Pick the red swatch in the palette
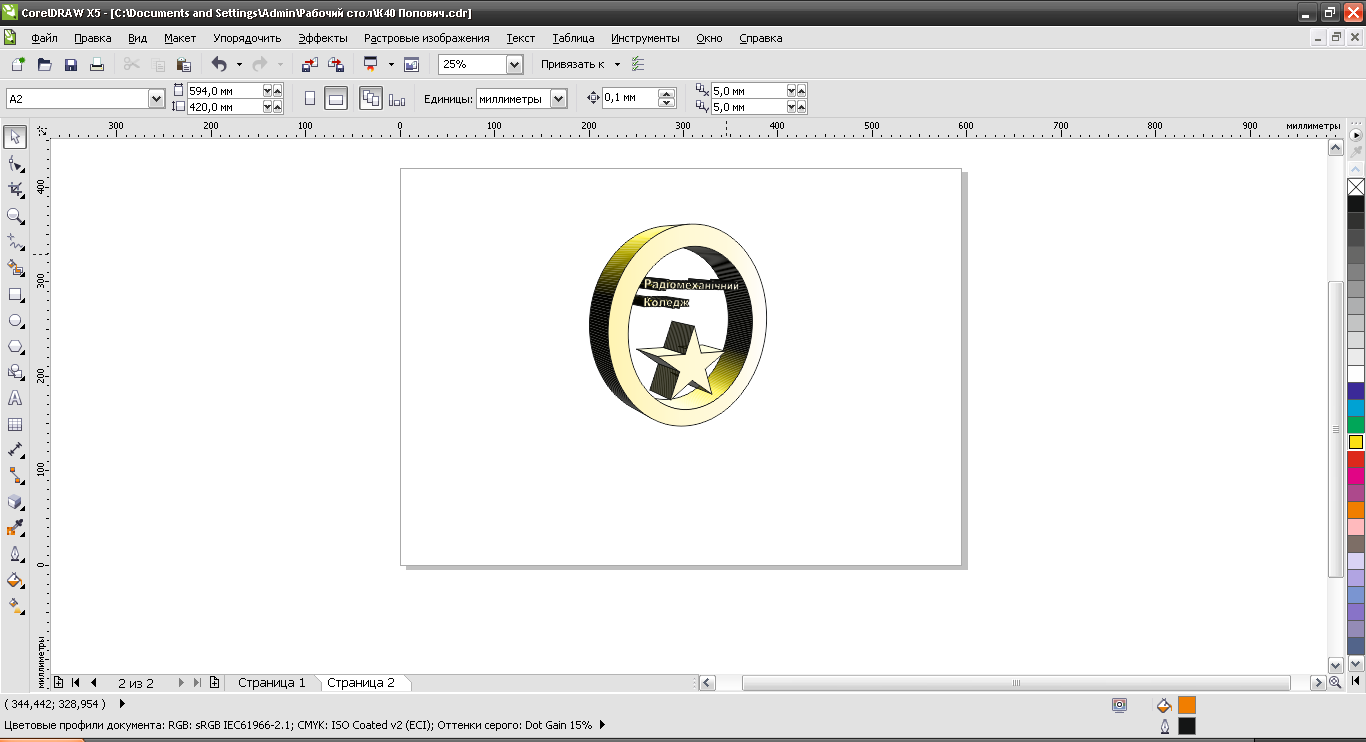 pos(1356,459)
